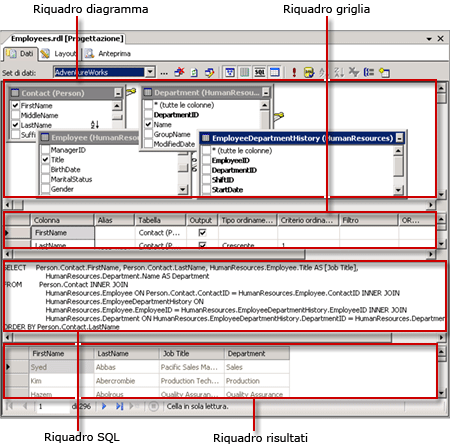Collapse the Contact (Person) table window
Screen dimensions: 450x447
tap(118, 93)
